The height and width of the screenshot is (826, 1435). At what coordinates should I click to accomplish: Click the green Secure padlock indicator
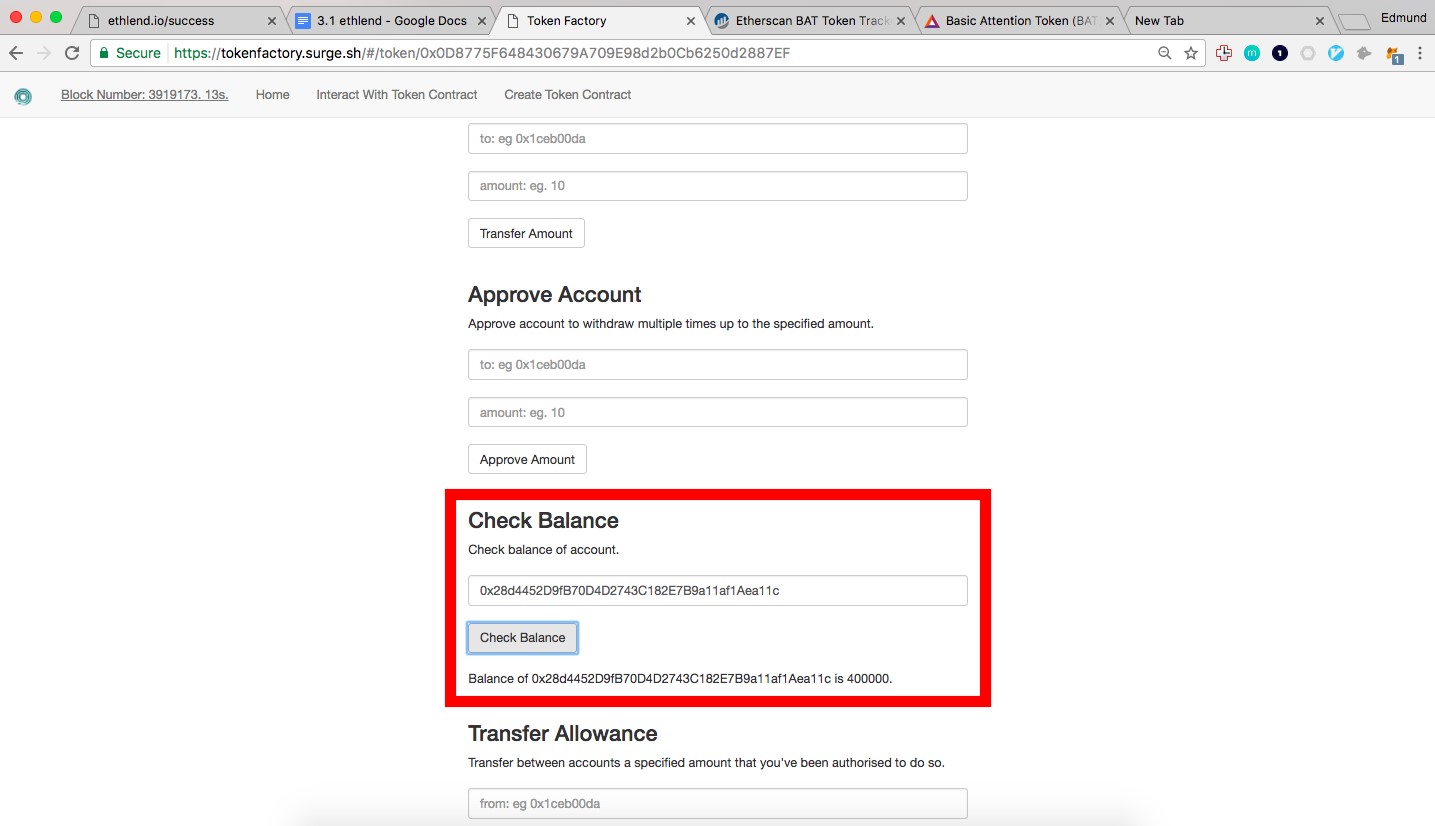pyautogui.click(x=130, y=53)
